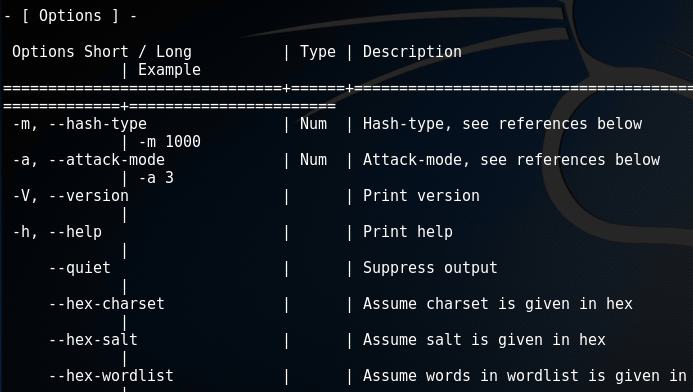Click the '-a 3' example text
693x392 pixels.
[156, 178]
